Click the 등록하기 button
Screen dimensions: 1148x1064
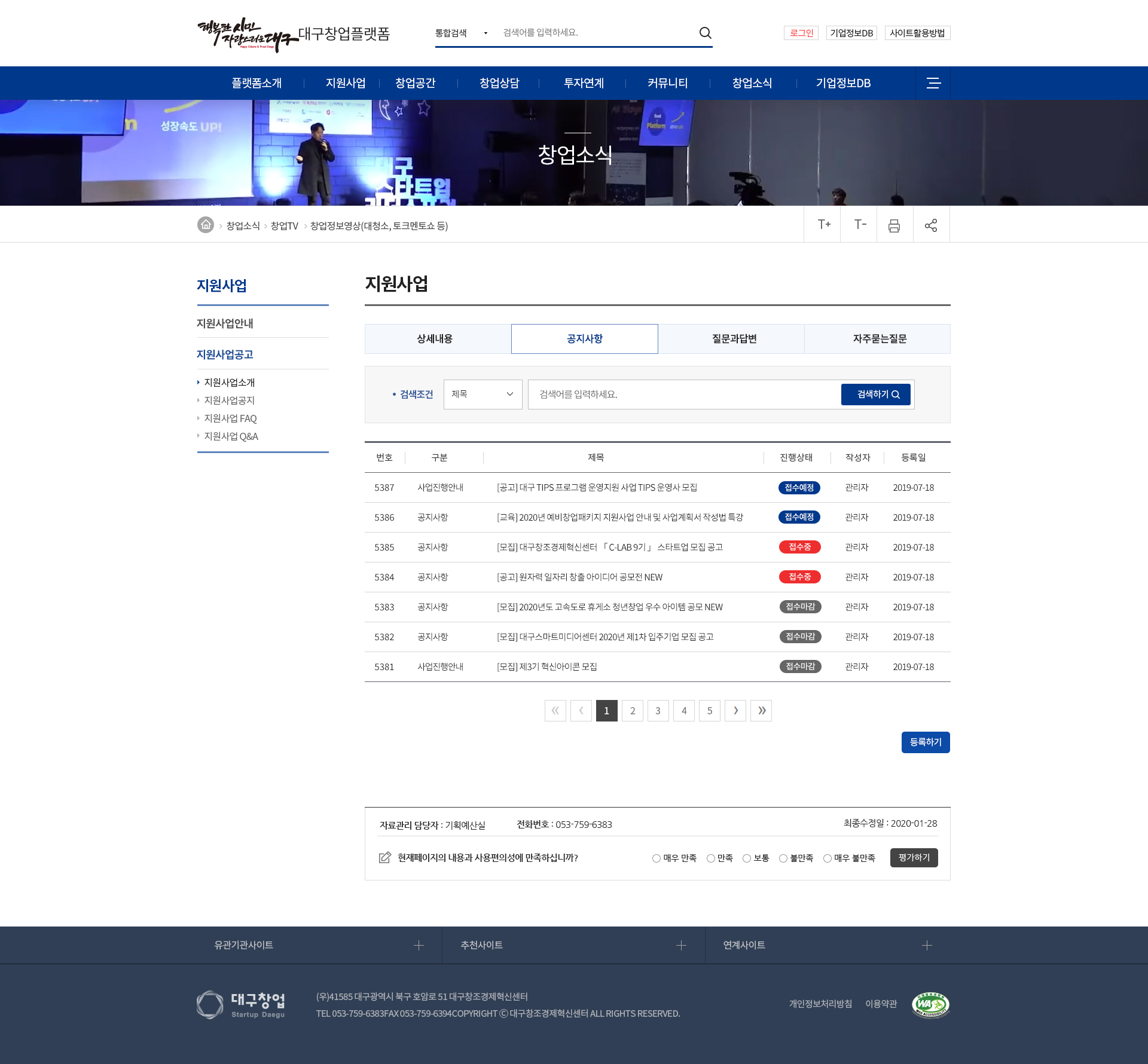[x=925, y=742]
